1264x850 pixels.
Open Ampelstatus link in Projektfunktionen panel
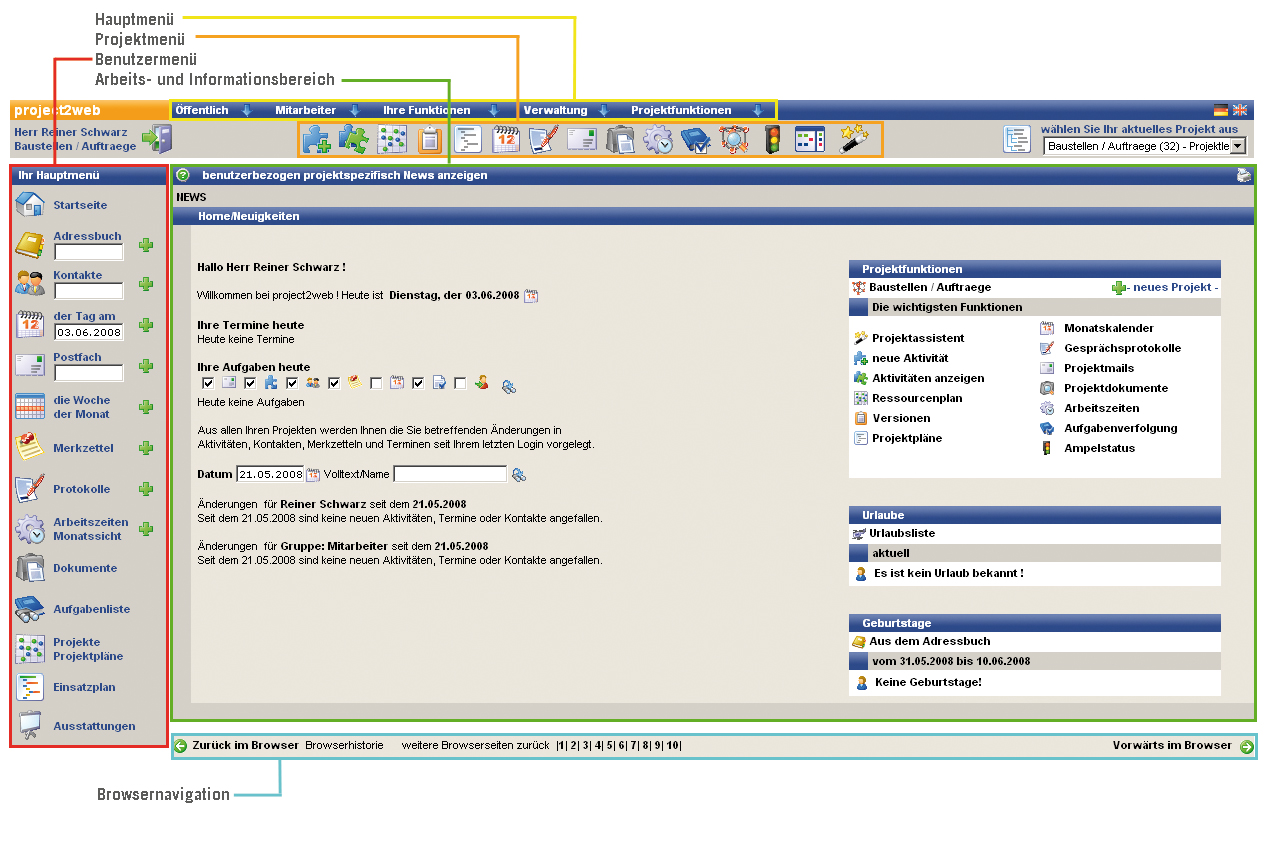[1099, 448]
